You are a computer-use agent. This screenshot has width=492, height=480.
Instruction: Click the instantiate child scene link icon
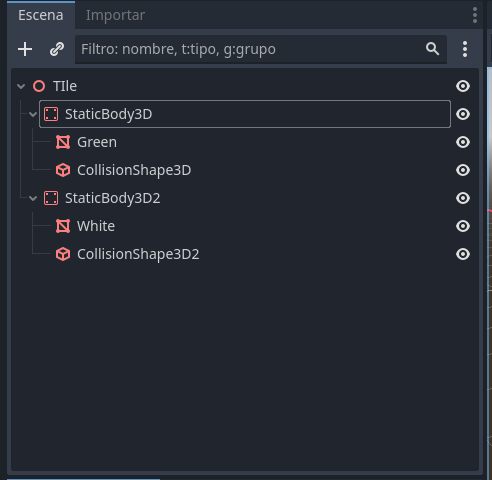(x=57, y=49)
